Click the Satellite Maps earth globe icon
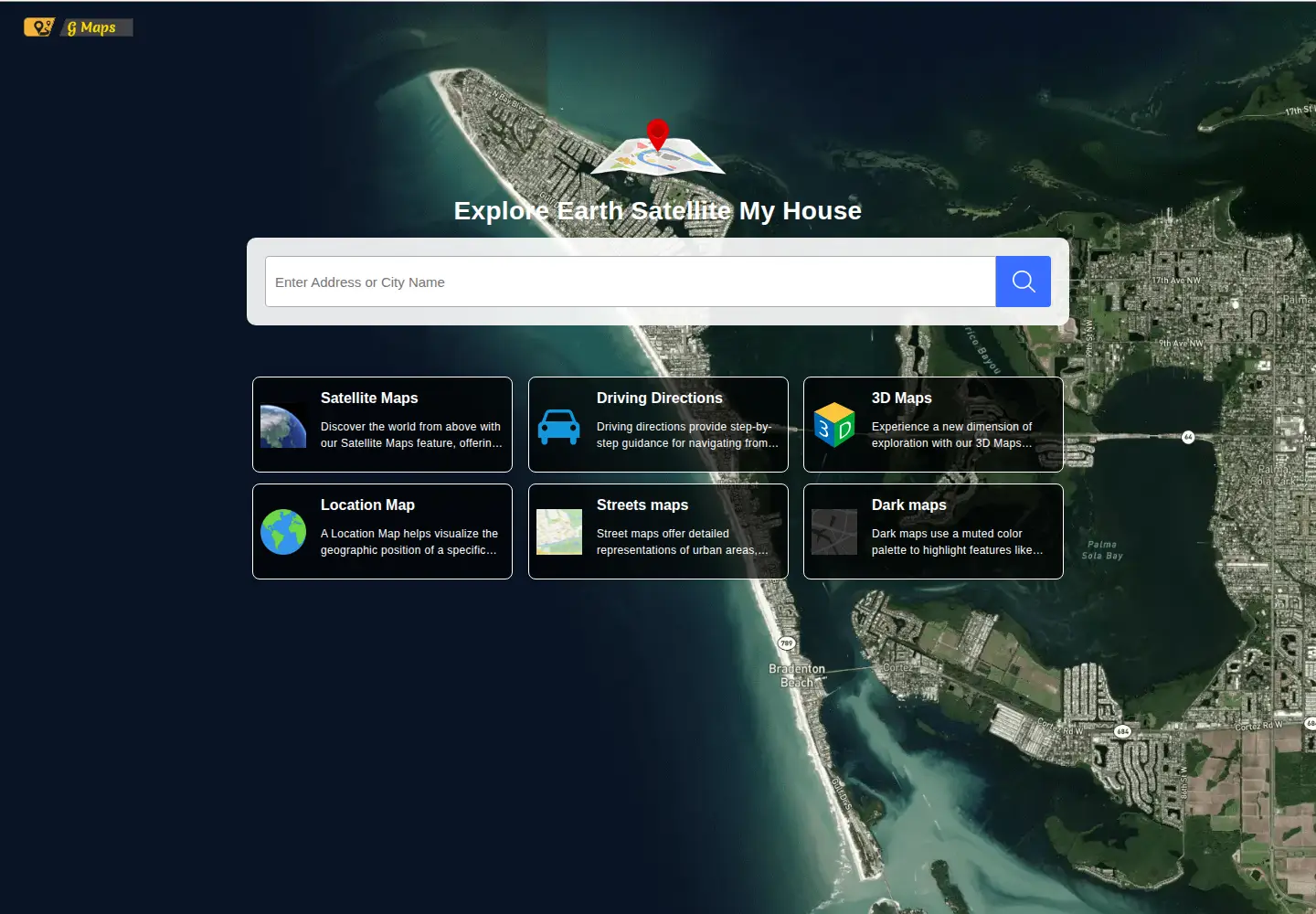The image size is (1316, 914). pos(283,425)
